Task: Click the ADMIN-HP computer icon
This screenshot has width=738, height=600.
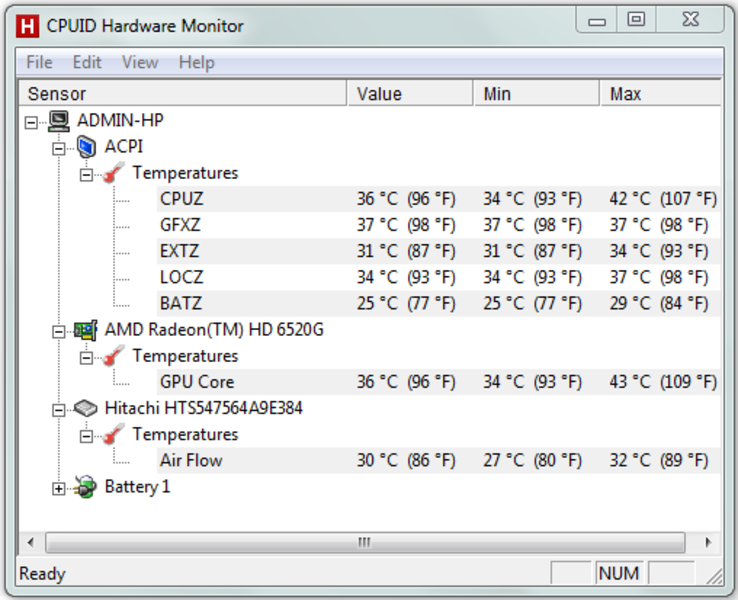Action: tap(59, 121)
